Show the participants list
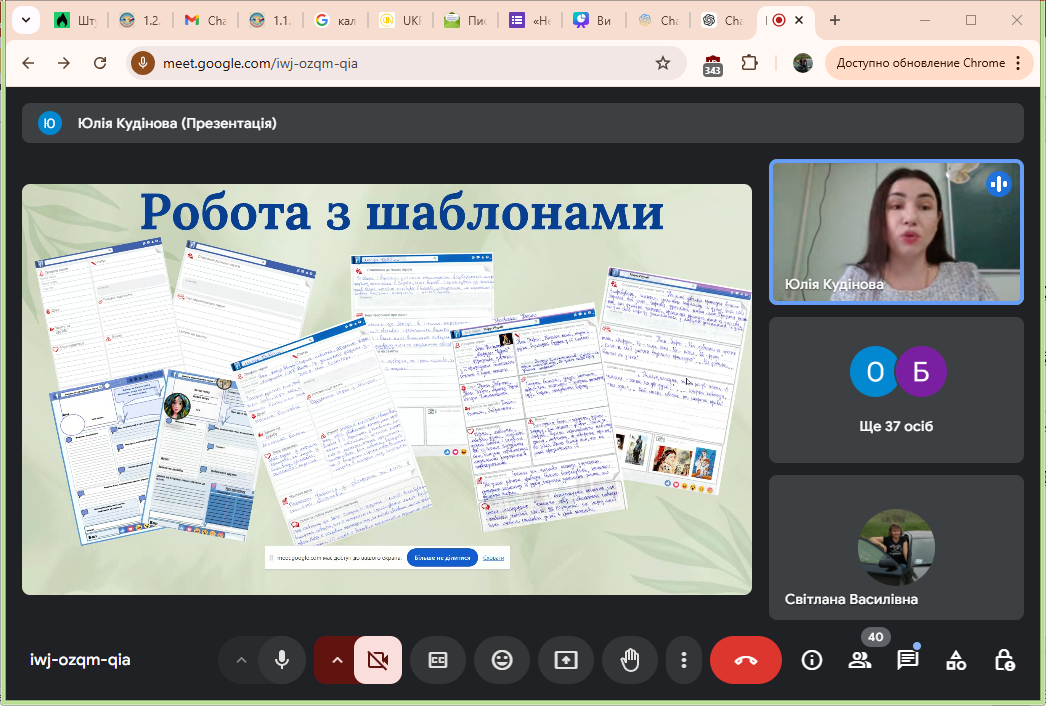 coord(860,660)
